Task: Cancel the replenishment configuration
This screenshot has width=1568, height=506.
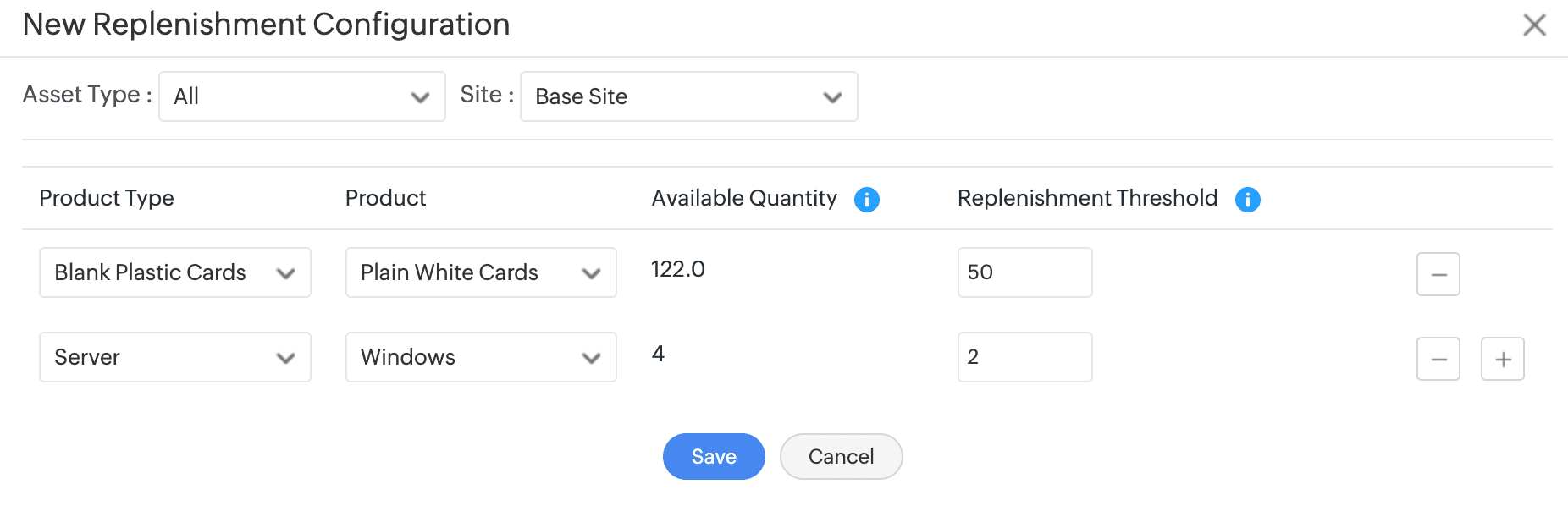Action: pyautogui.click(x=841, y=457)
